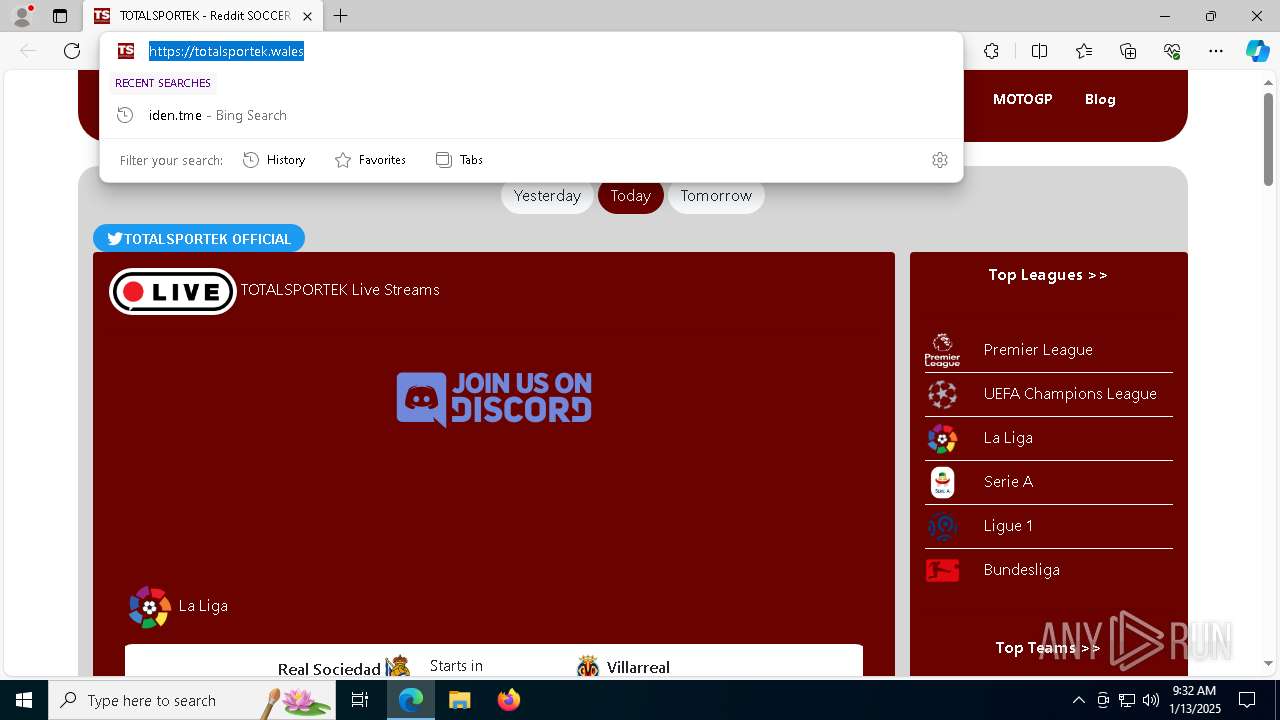Select recent search iden.tme
Viewport: 1280px width, 720px height.
[x=531, y=115]
